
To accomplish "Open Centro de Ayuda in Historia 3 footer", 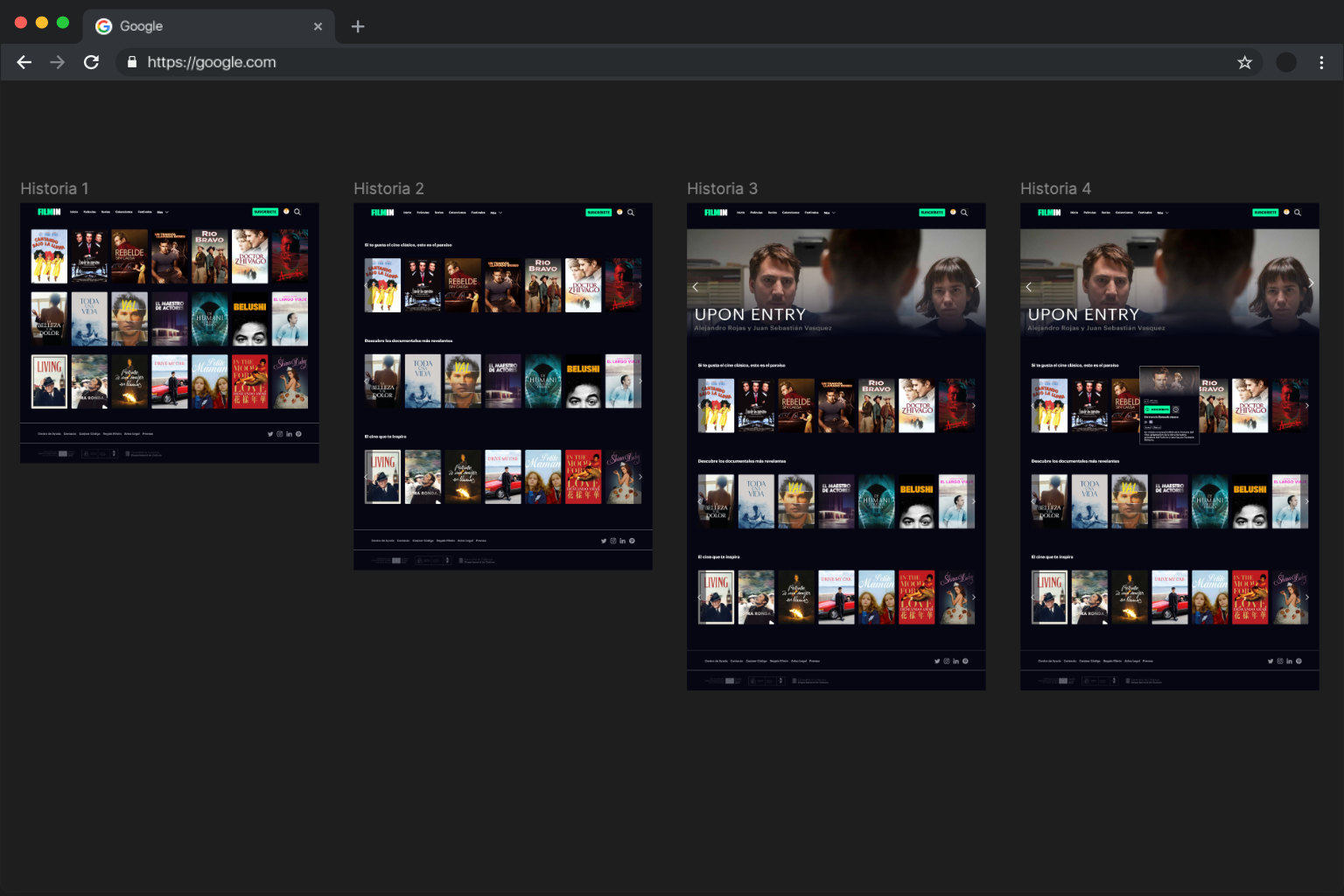I will [x=716, y=661].
